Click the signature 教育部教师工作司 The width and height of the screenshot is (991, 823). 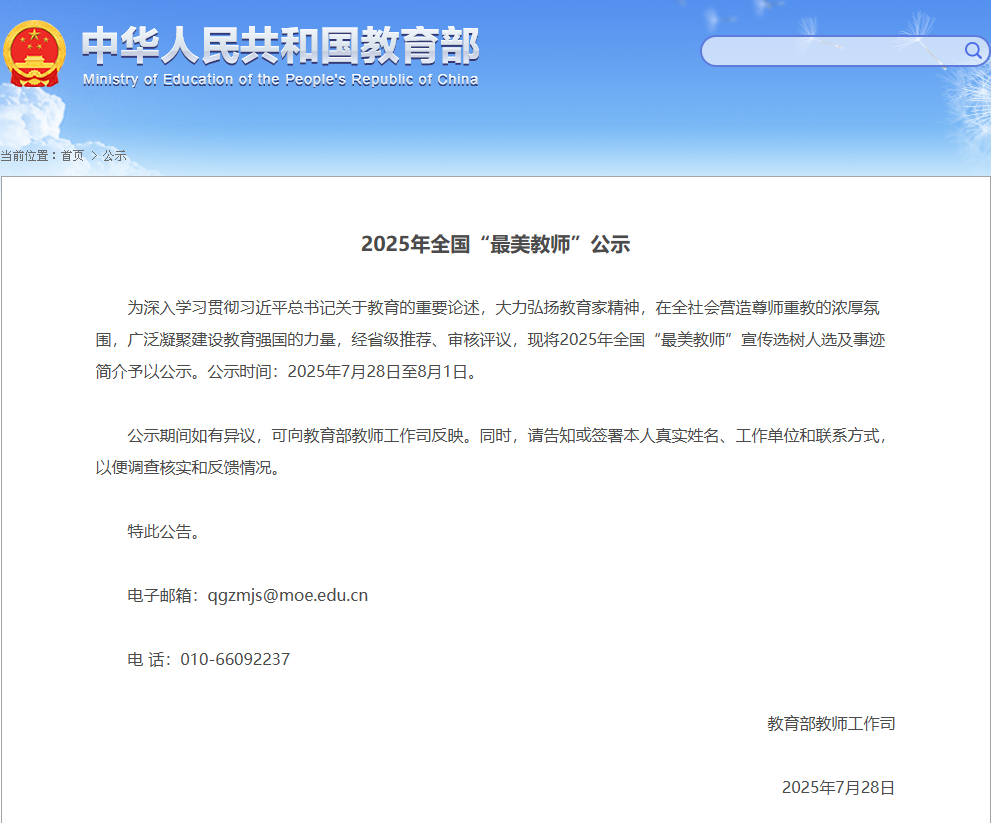[x=831, y=724]
